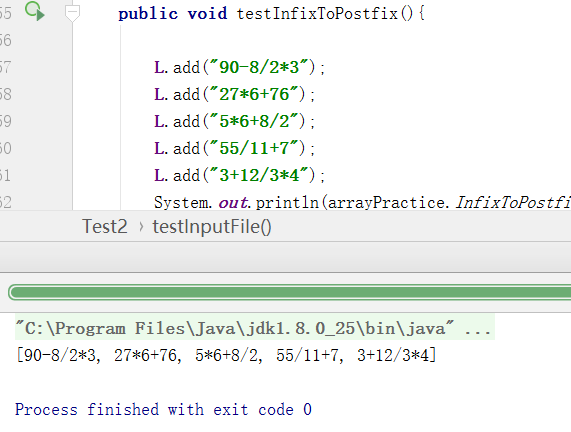Click console output line [90-8/2*3, 27*6+76...]
The width and height of the screenshot is (571, 432).
click(226, 355)
